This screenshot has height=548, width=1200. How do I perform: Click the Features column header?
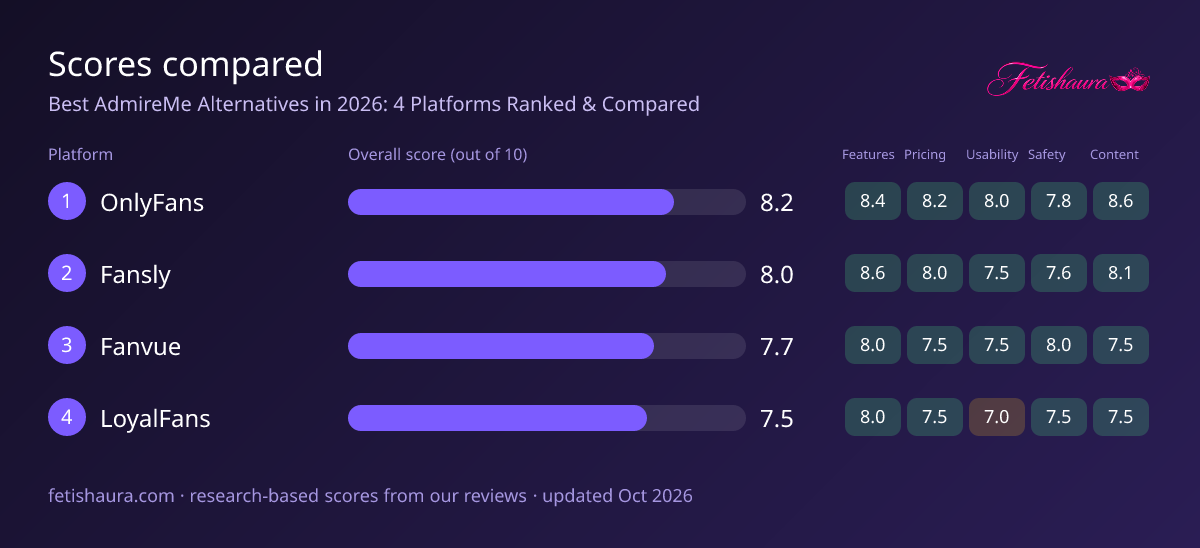tap(868, 155)
